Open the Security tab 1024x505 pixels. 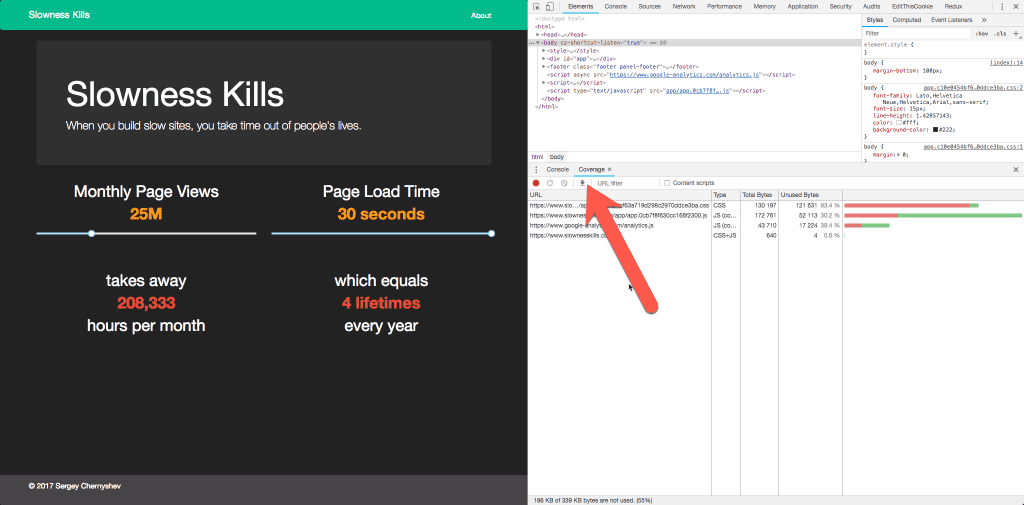coord(840,7)
